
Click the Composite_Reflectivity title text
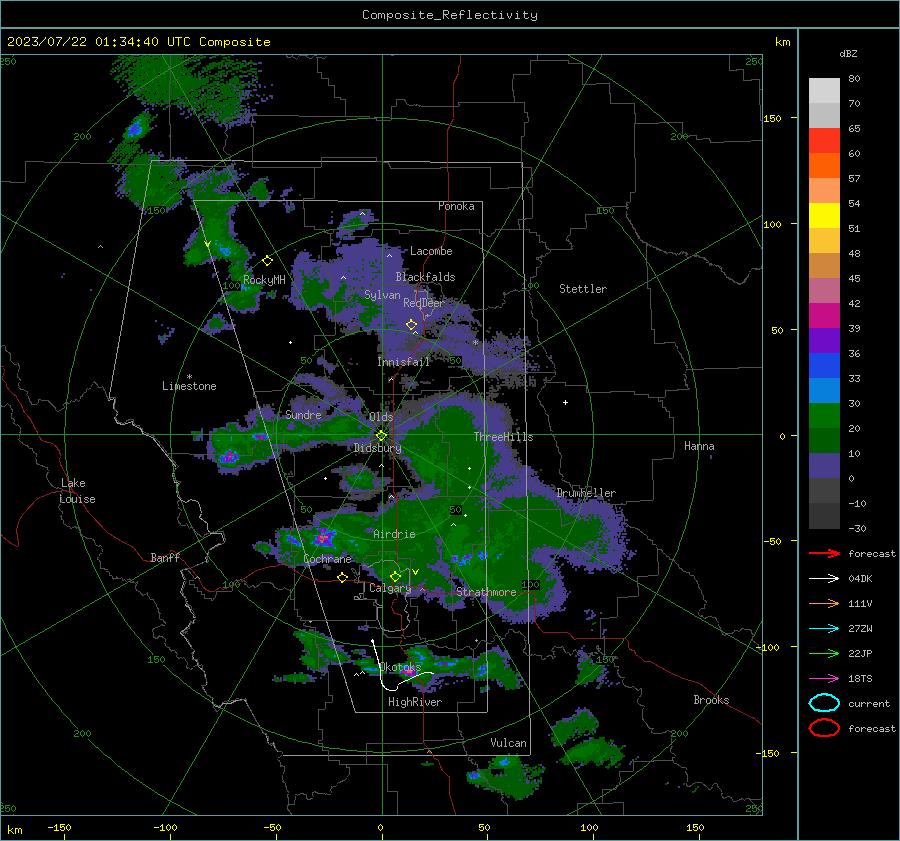[450, 14]
